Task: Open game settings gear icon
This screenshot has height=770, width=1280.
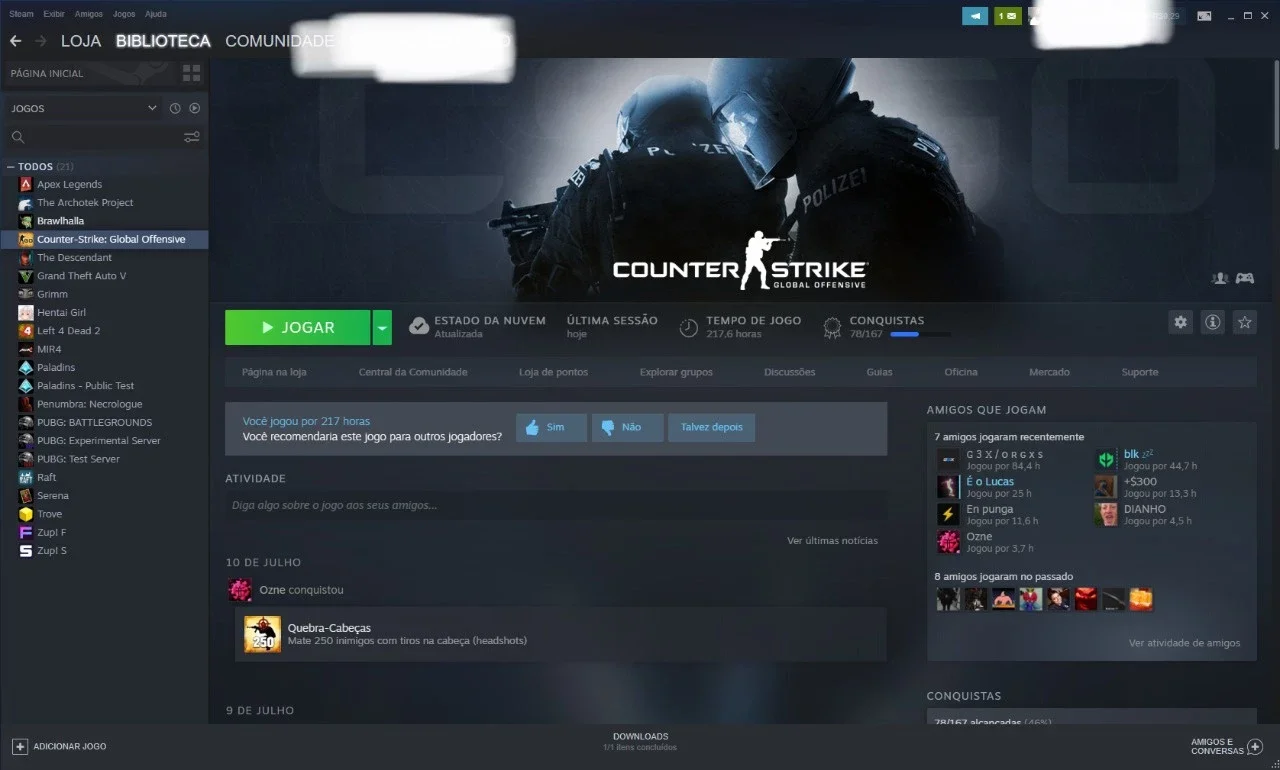Action: point(1181,322)
